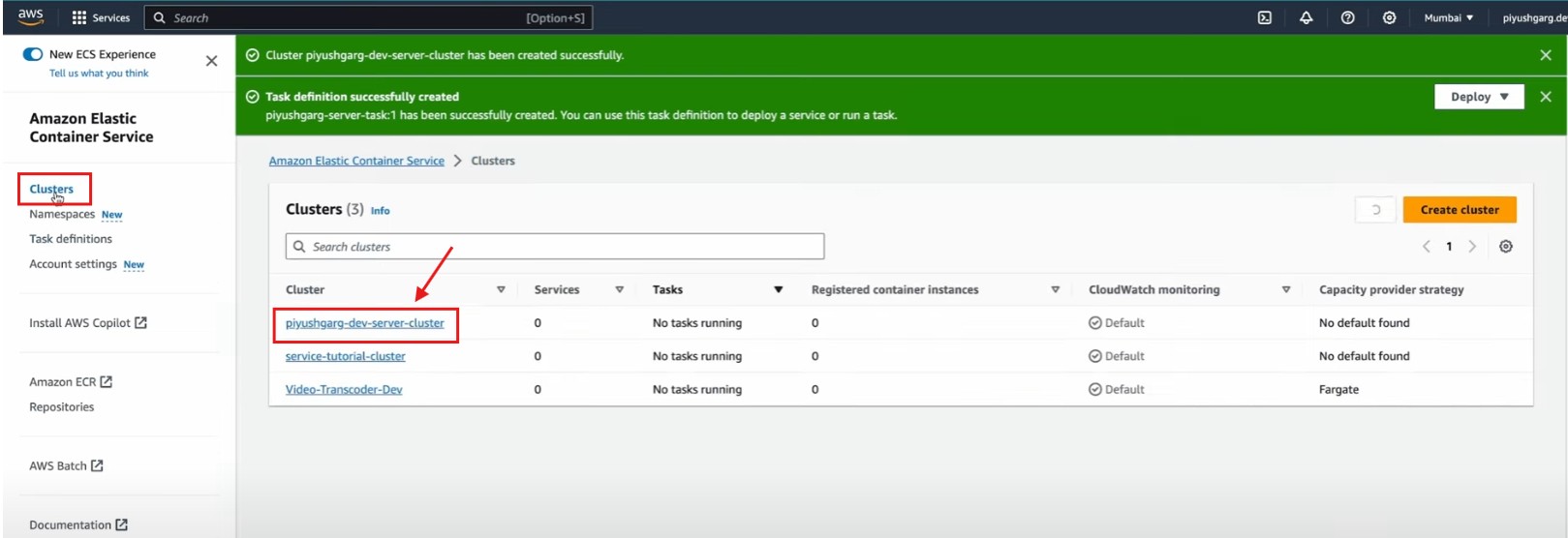Open the help question mark icon
Image resolution: width=1568 pixels, height=538 pixels.
[1347, 17]
